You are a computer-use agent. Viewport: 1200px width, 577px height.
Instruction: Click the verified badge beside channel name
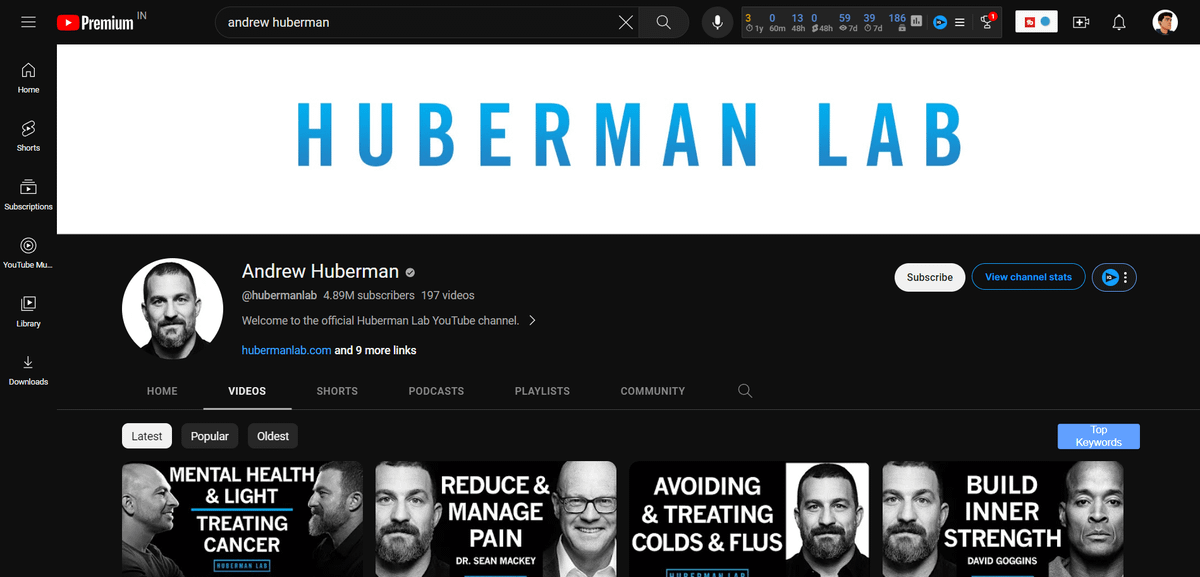(x=410, y=272)
